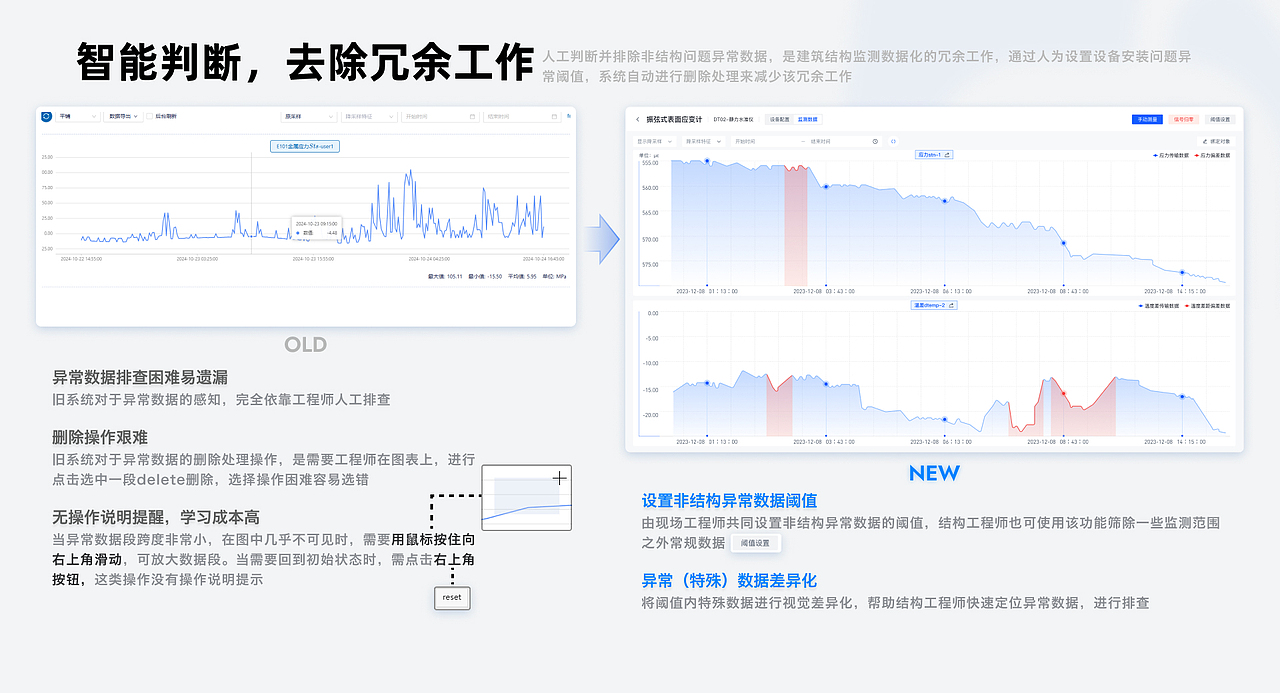1280x693 pixels.
Task: Click the 手动测量 button
Action: point(1147,119)
